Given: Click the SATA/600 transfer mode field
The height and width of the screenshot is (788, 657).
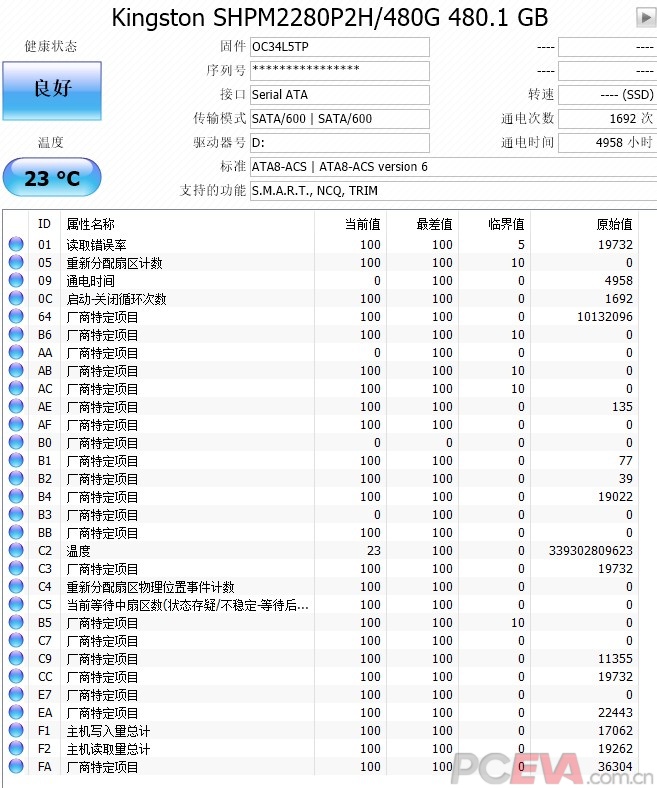Looking at the screenshot, I should tap(340, 119).
